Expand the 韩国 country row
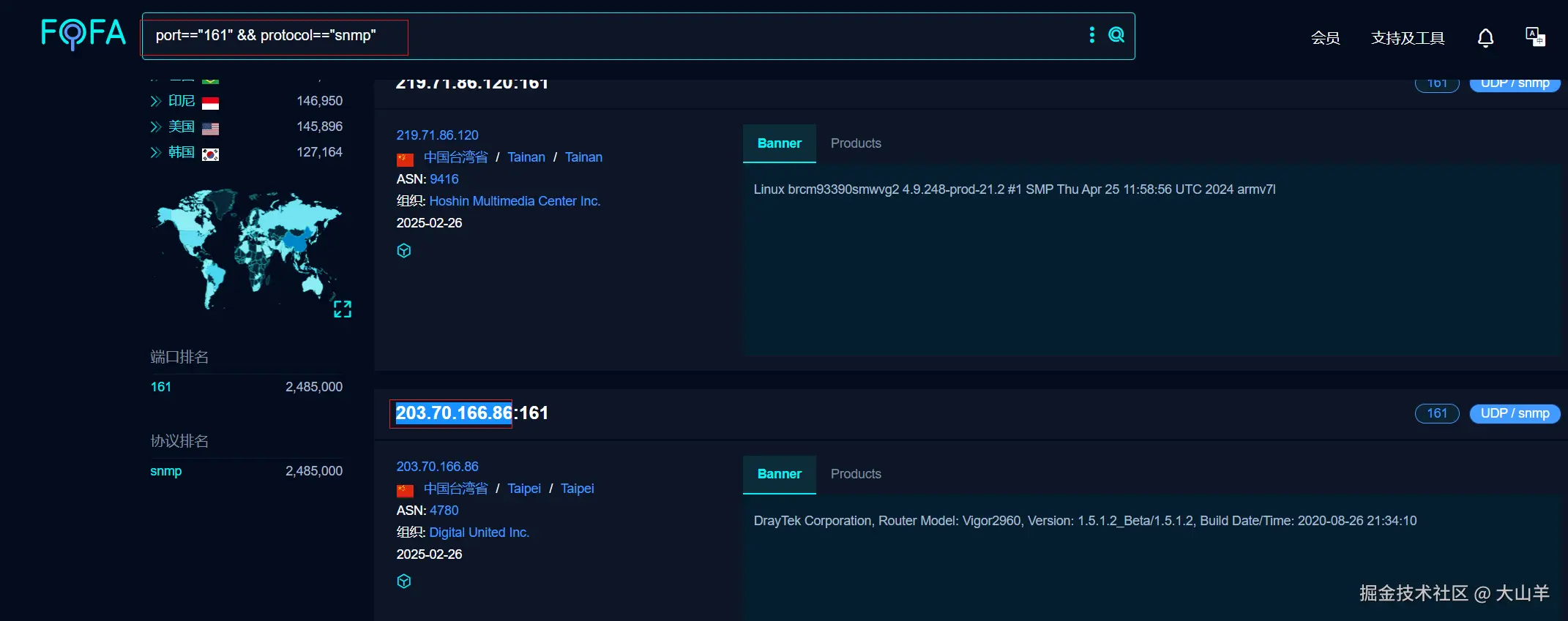Image resolution: width=1568 pixels, height=621 pixels. point(155,152)
